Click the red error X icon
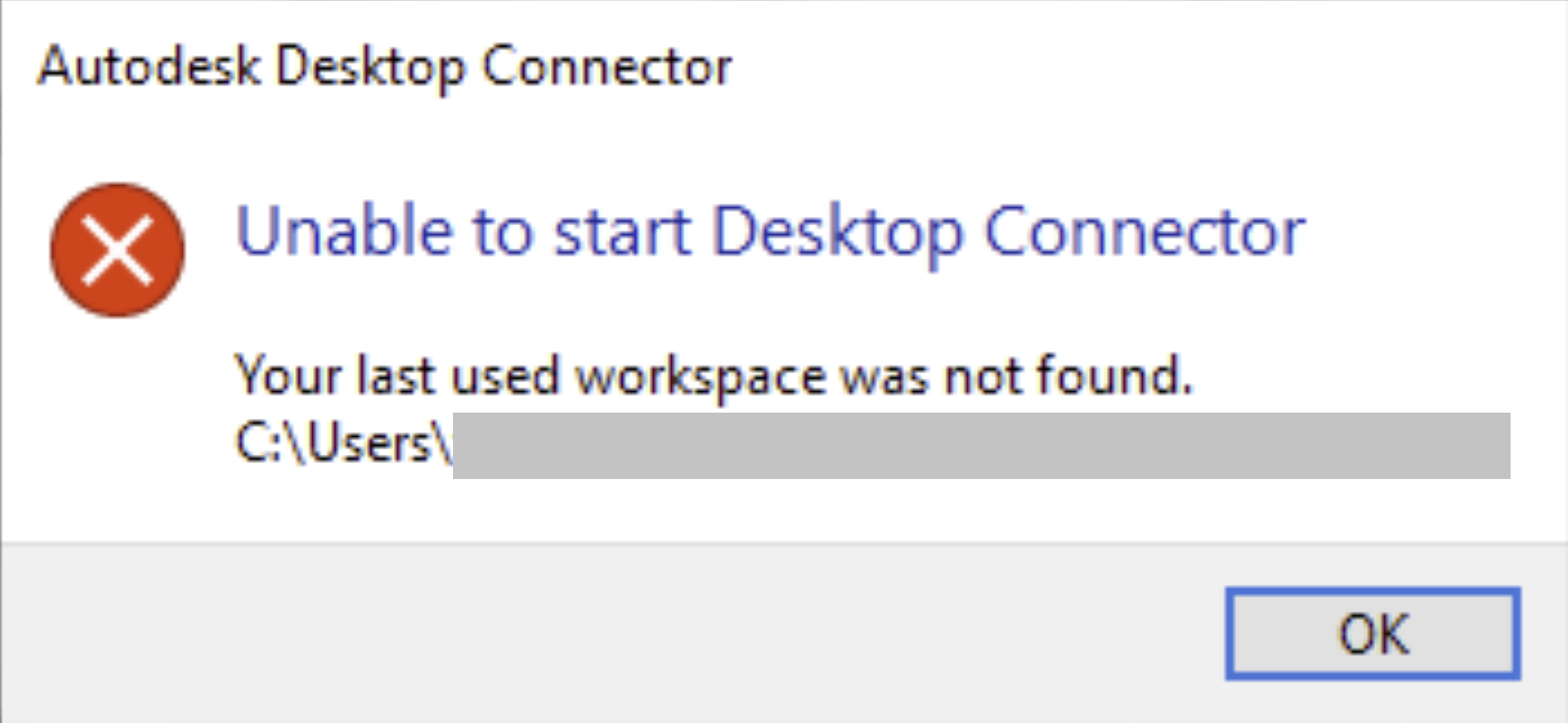 [x=118, y=250]
